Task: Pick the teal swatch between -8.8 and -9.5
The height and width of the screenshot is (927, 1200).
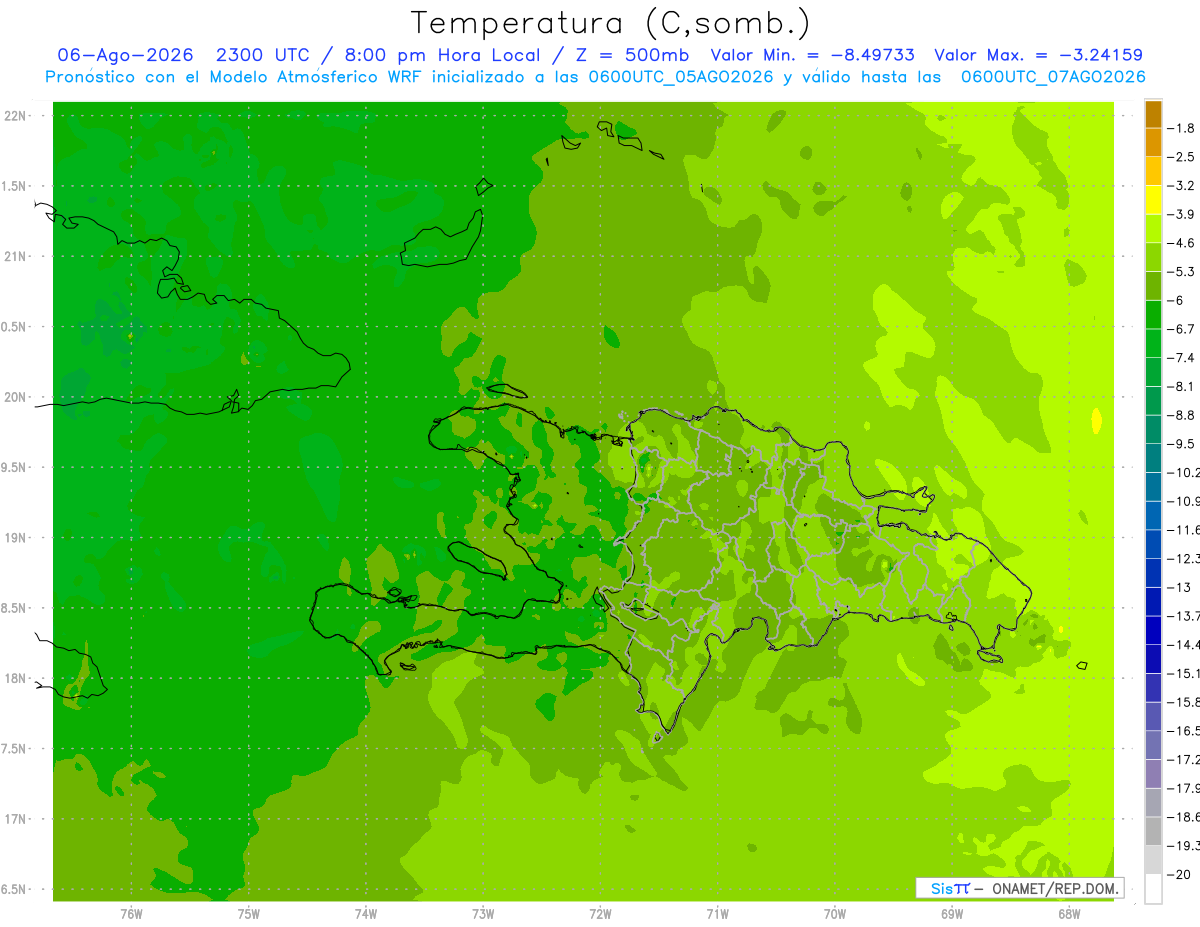Action: click(x=1153, y=429)
